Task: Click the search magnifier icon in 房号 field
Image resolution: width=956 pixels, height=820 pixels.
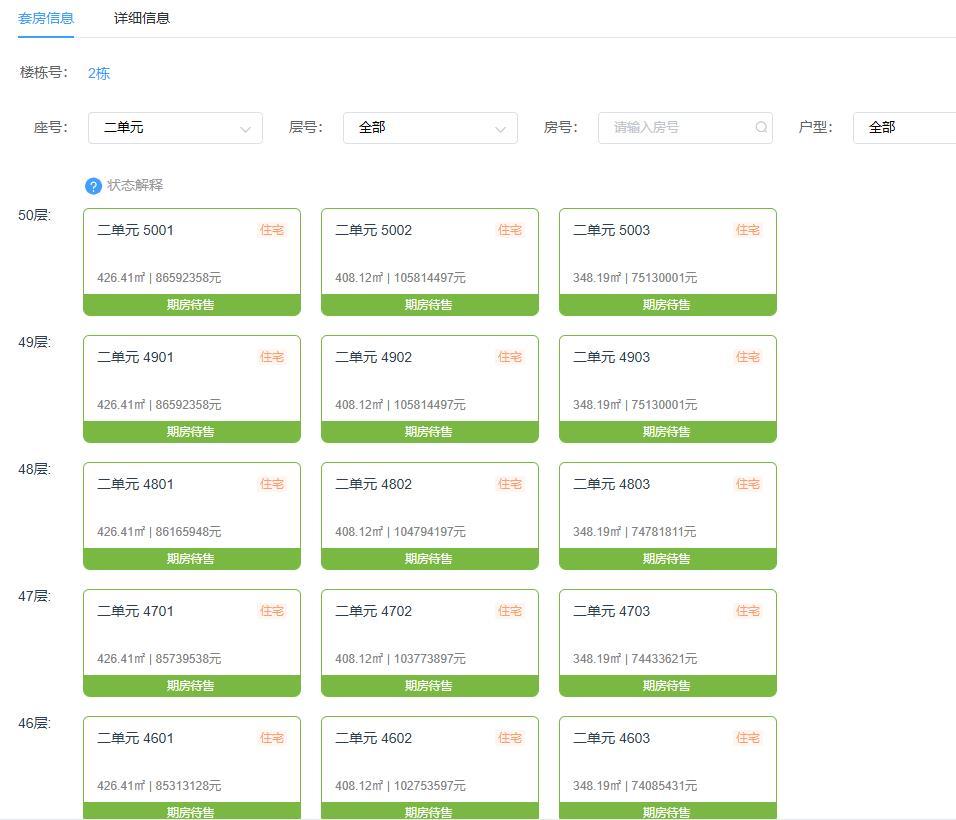Action: click(761, 127)
